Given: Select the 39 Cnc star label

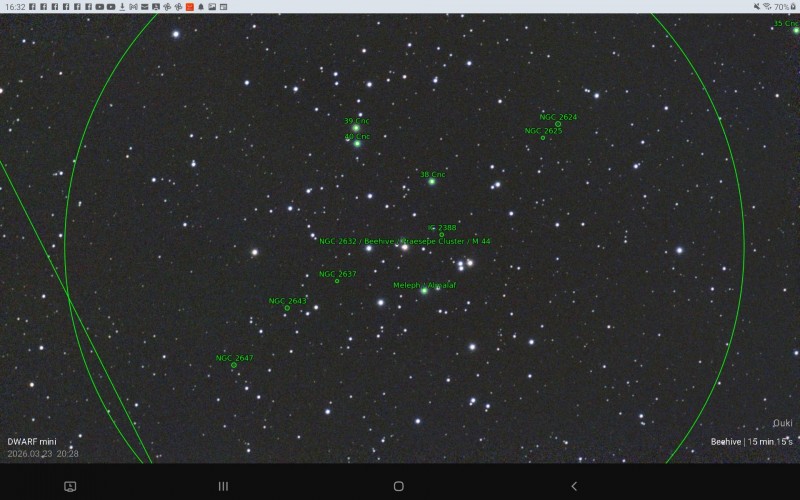Looking at the screenshot, I should click(357, 121).
